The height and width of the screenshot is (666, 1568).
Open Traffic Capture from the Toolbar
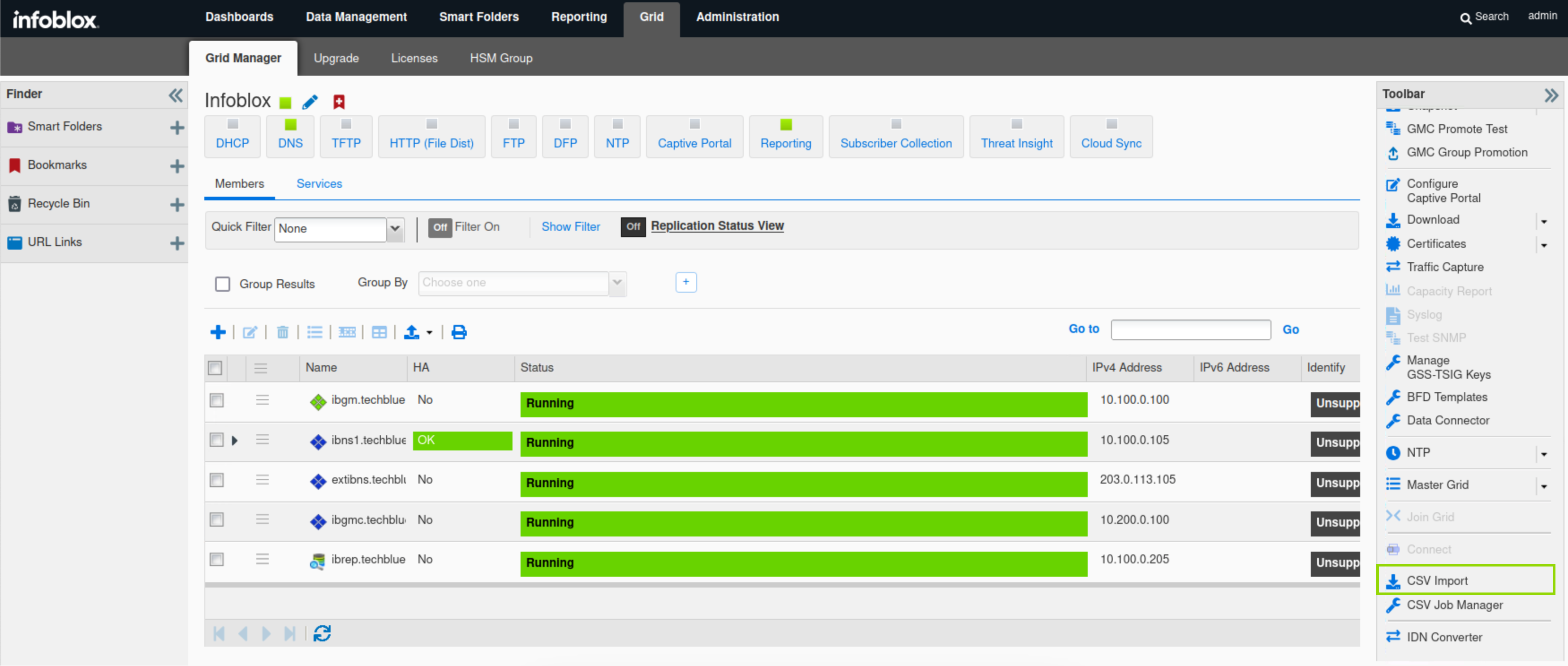(1444, 267)
